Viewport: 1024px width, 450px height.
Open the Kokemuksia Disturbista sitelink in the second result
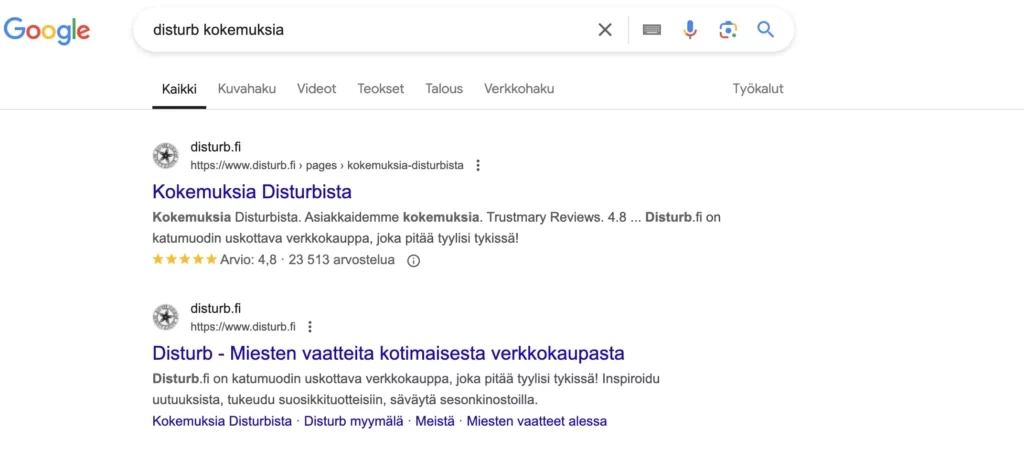222,421
